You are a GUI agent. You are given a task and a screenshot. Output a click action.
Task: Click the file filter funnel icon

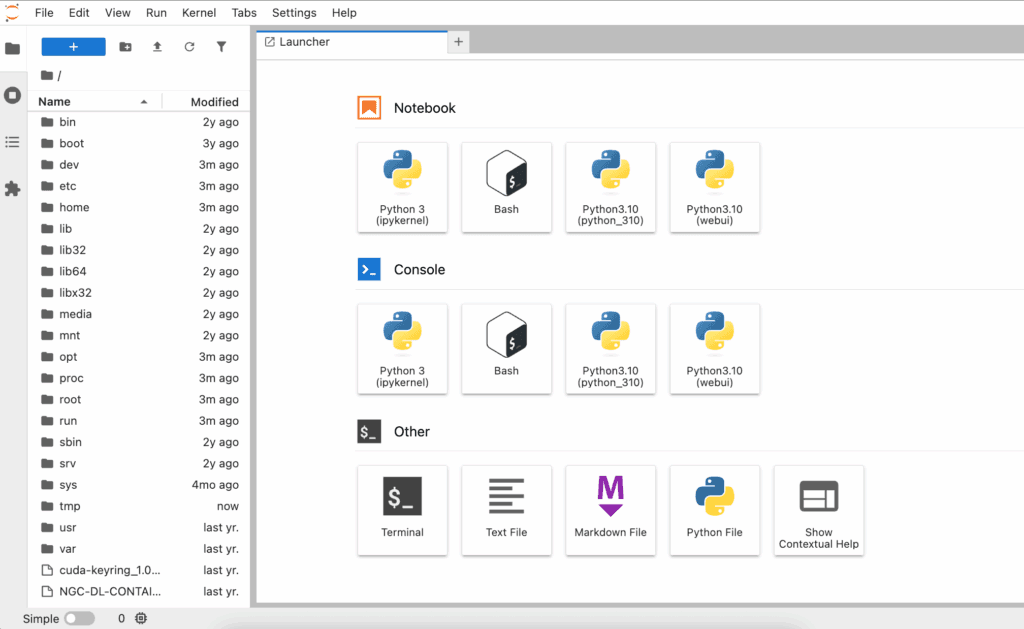(x=221, y=47)
